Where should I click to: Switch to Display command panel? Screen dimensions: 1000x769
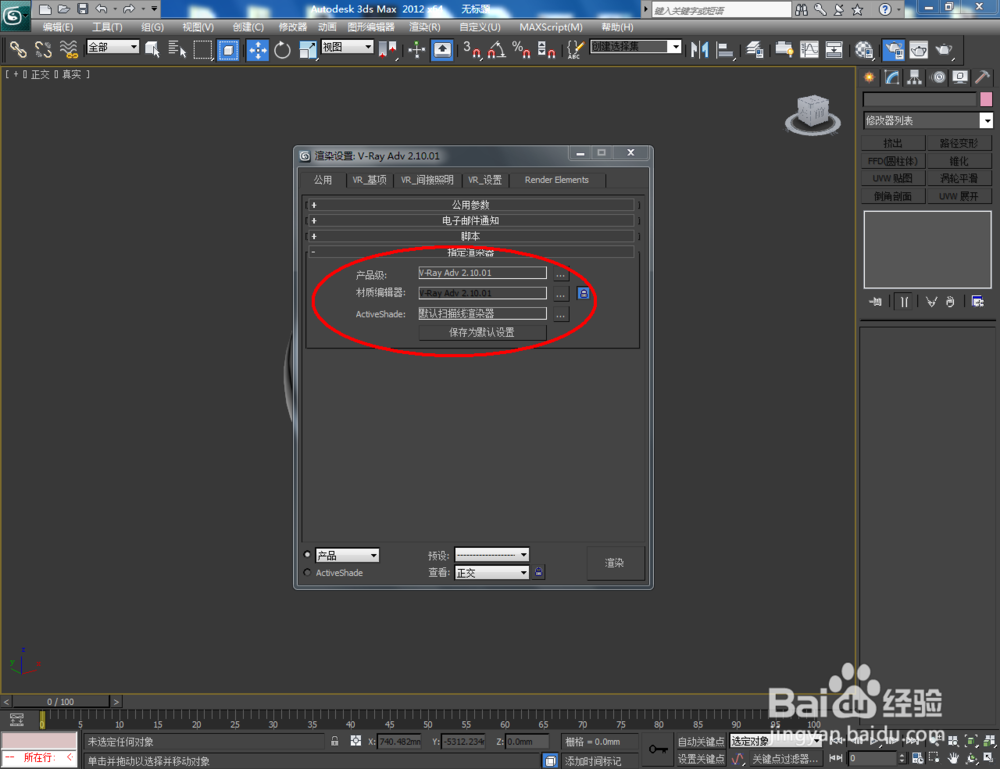point(960,78)
